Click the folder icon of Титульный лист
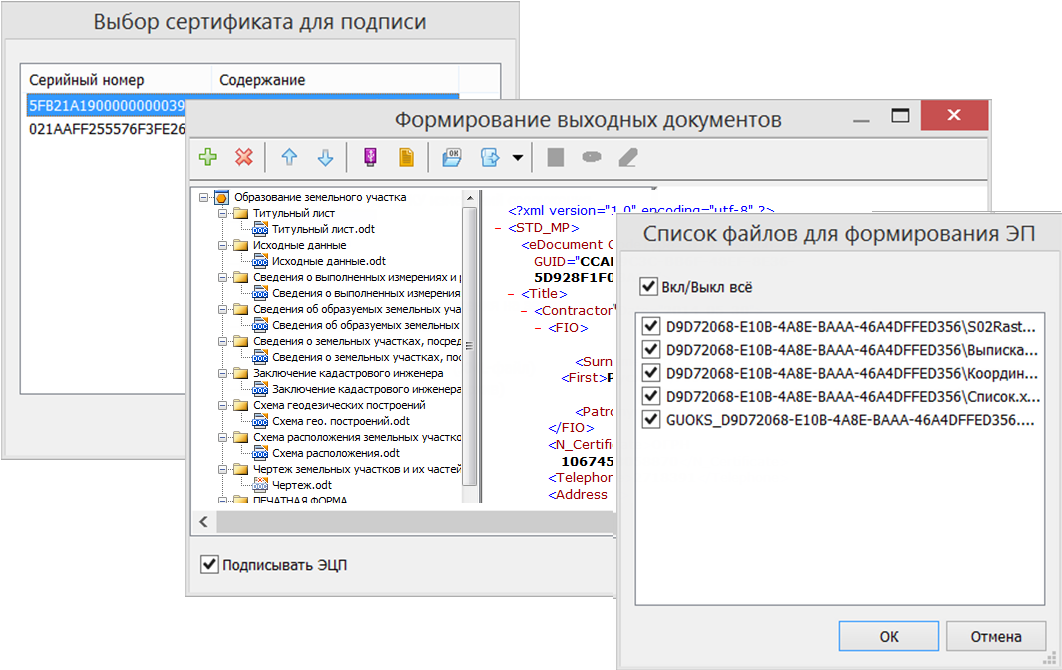 (x=240, y=213)
